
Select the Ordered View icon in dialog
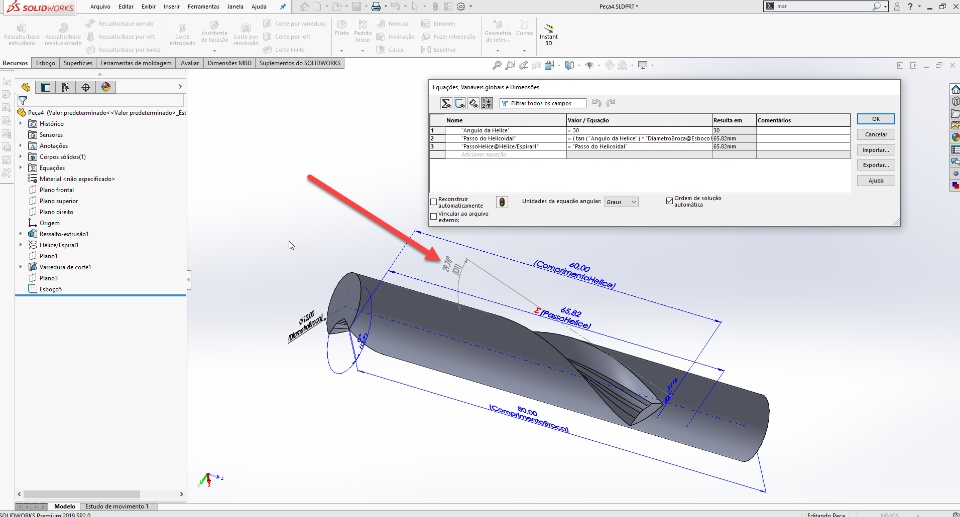pos(487,103)
